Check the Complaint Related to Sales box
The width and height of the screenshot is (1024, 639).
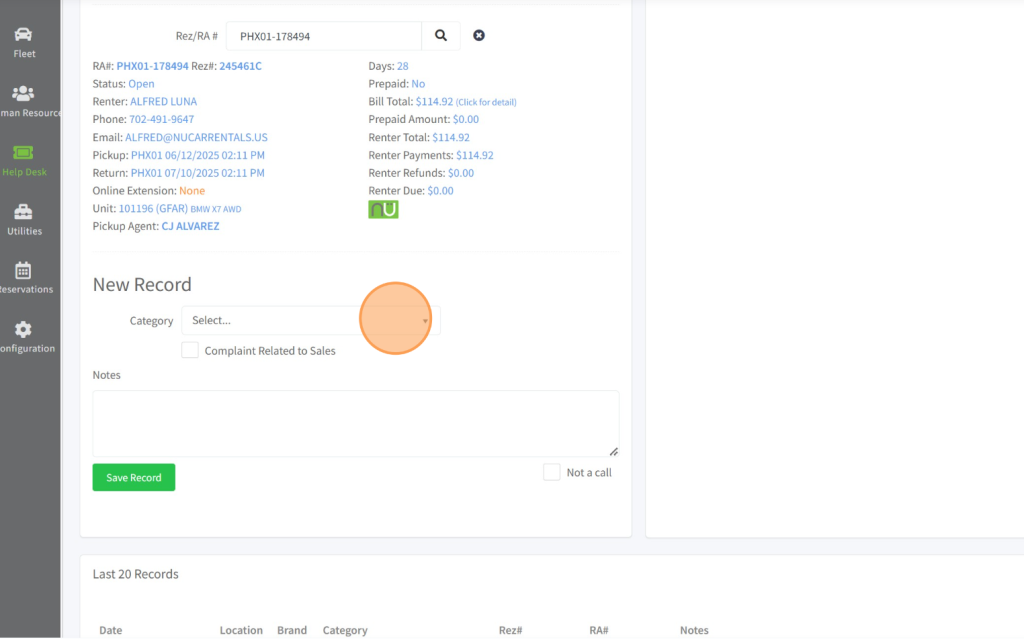click(190, 350)
